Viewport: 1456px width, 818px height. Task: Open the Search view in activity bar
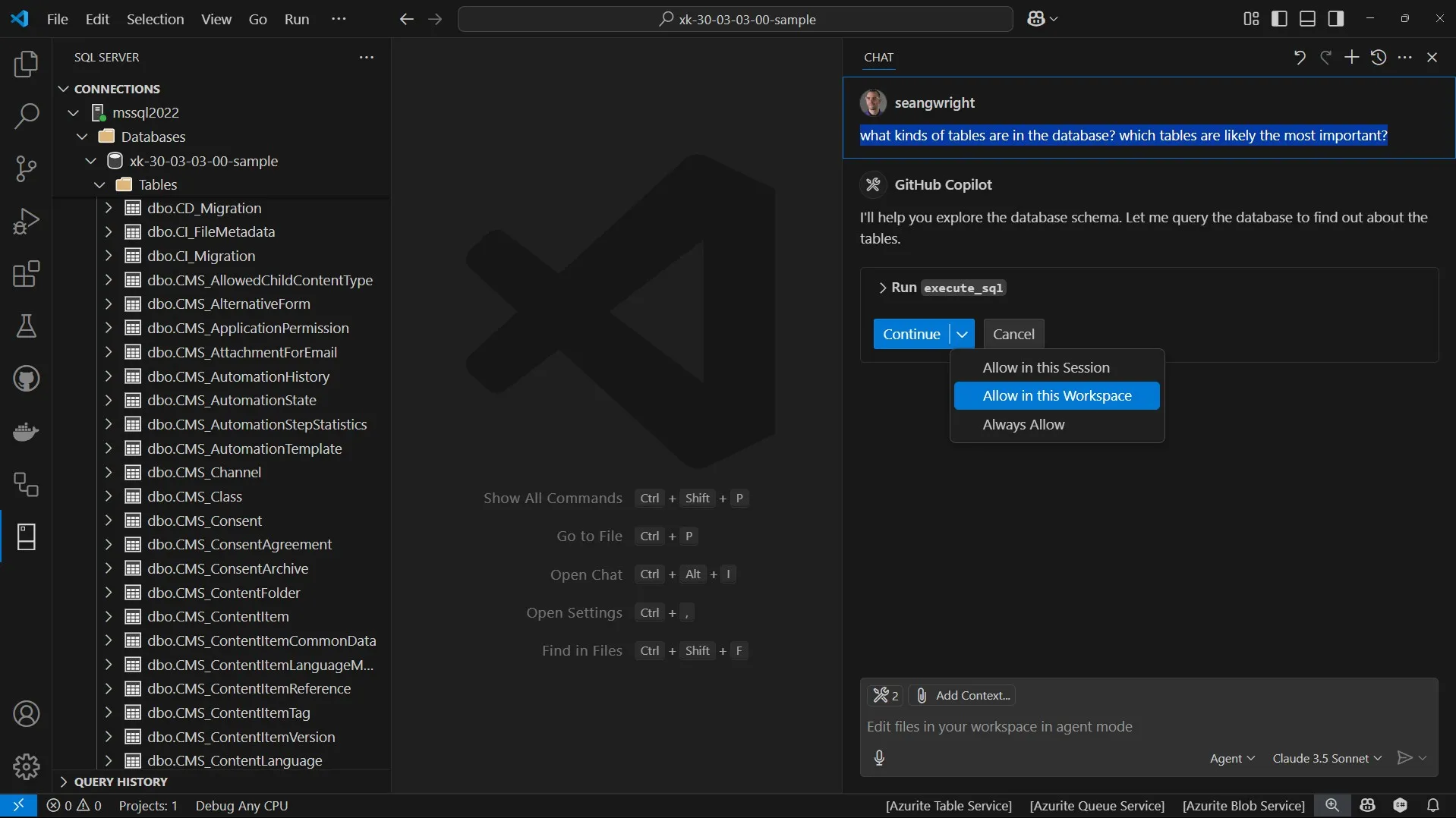[x=27, y=116]
